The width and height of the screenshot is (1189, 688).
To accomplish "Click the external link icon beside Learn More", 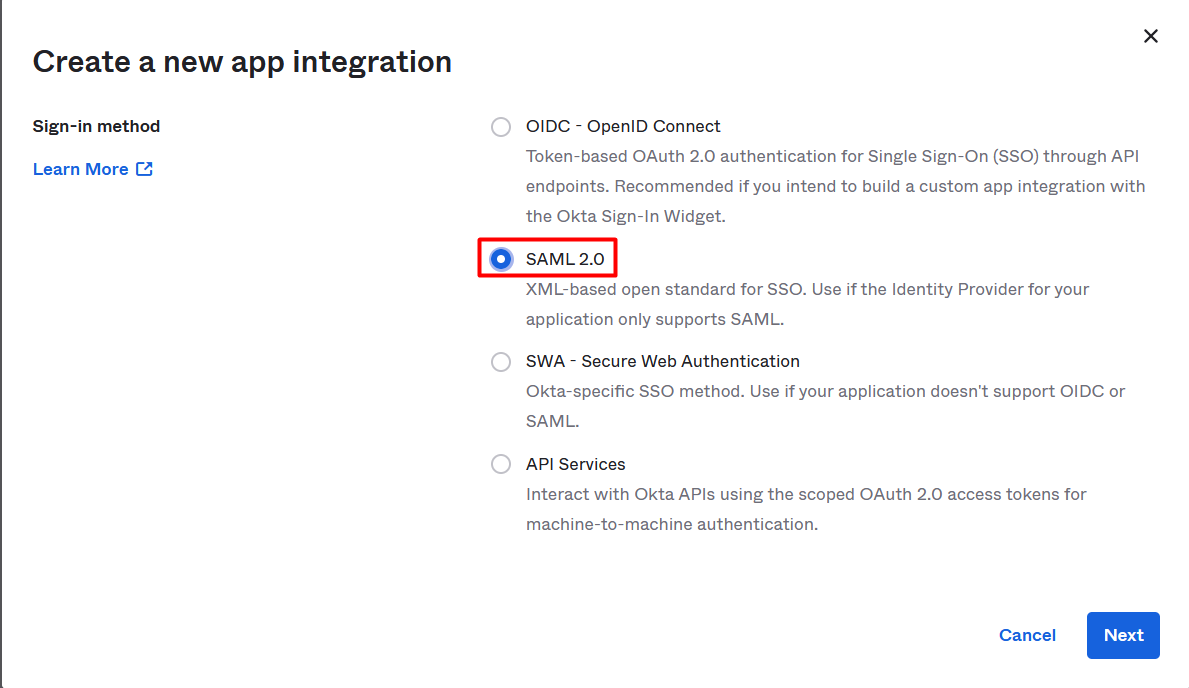I will (145, 169).
